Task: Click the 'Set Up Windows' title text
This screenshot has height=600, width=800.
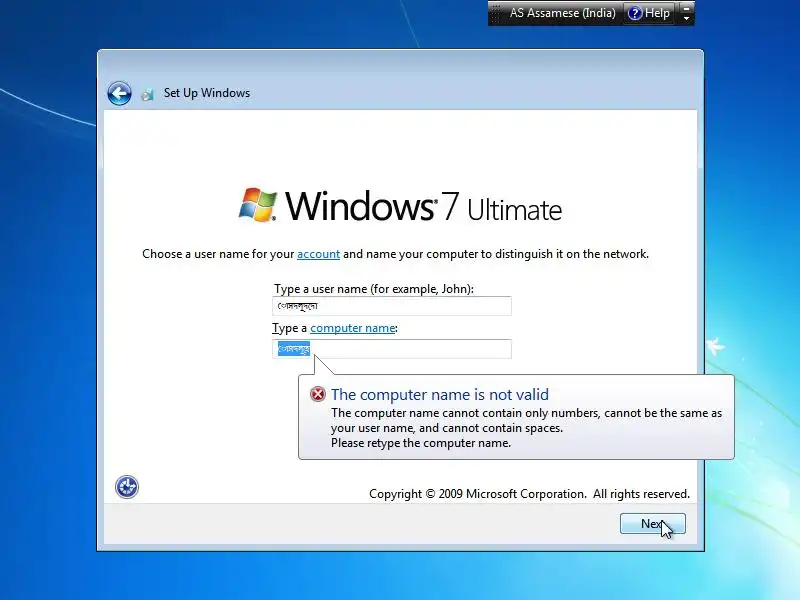Action: point(207,93)
